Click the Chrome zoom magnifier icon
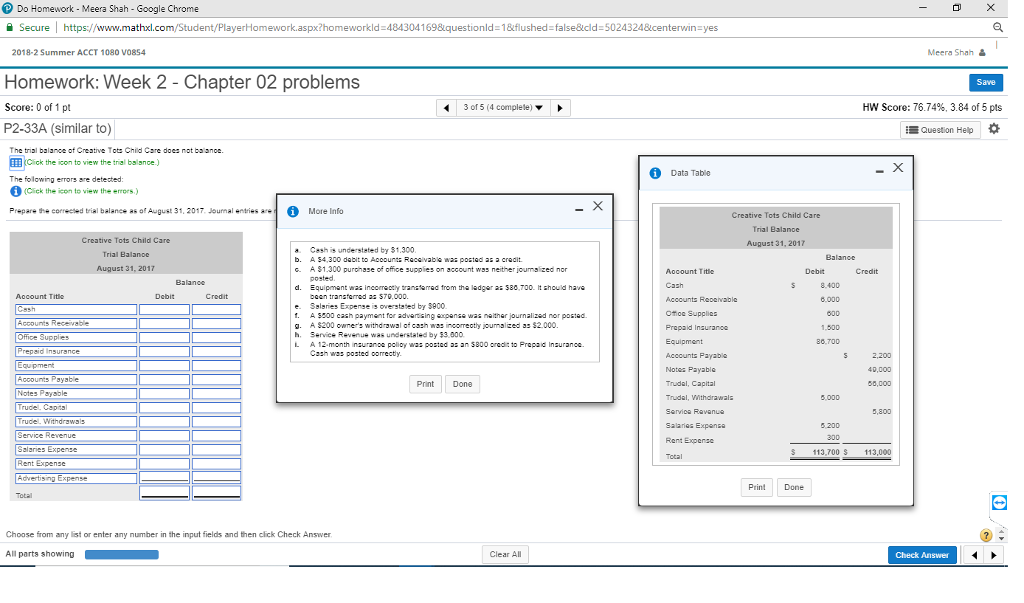Viewport: 1024px width, 603px height. coord(998,27)
